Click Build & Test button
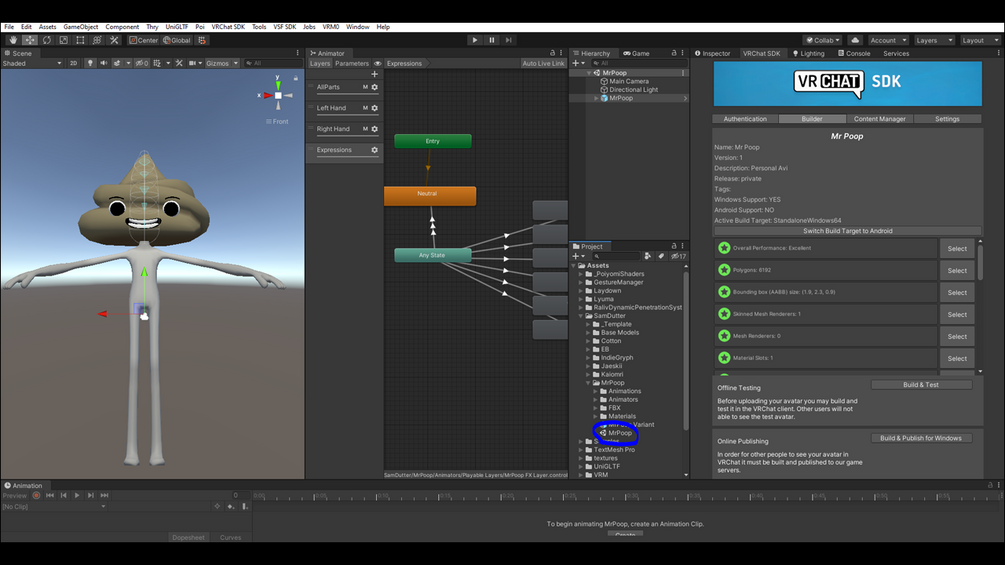This screenshot has width=1005, height=565. [x=921, y=384]
